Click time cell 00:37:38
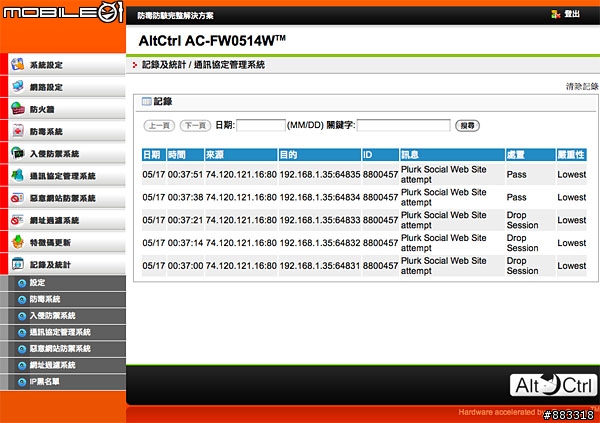The image size is (600, 423). pyautogui.click(x=185, y=198)
